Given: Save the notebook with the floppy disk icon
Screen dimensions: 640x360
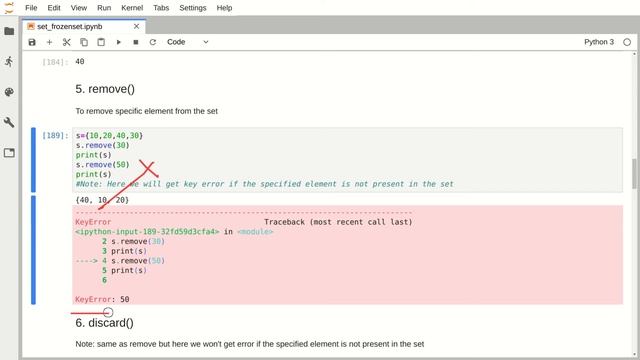Looking at the screenshot, I should pyautogui.click(x=32, y=42).
